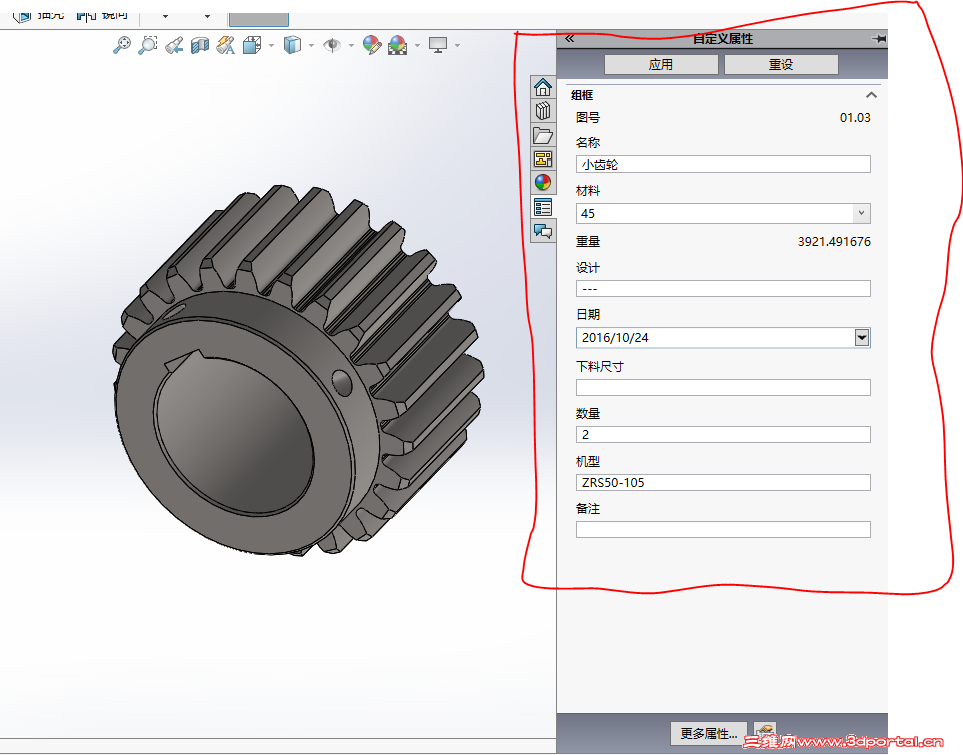Image resolution: width=963 pixels, height=755 pixels.
Task: Toggle the Hide/Show Items eye icon
Action: click(332, 45)
